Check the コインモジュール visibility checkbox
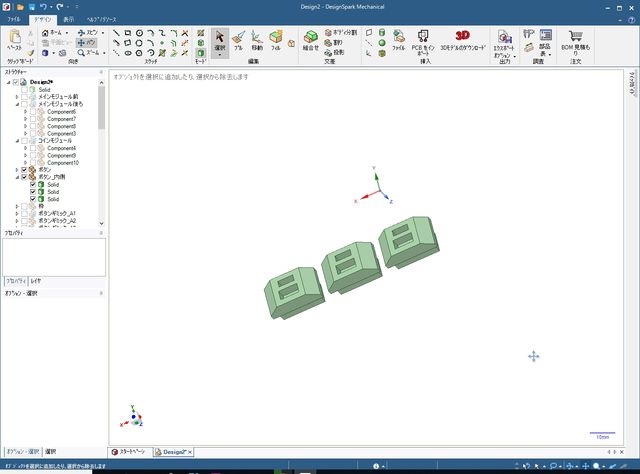The image size is (640, 474). click(24, 140)
